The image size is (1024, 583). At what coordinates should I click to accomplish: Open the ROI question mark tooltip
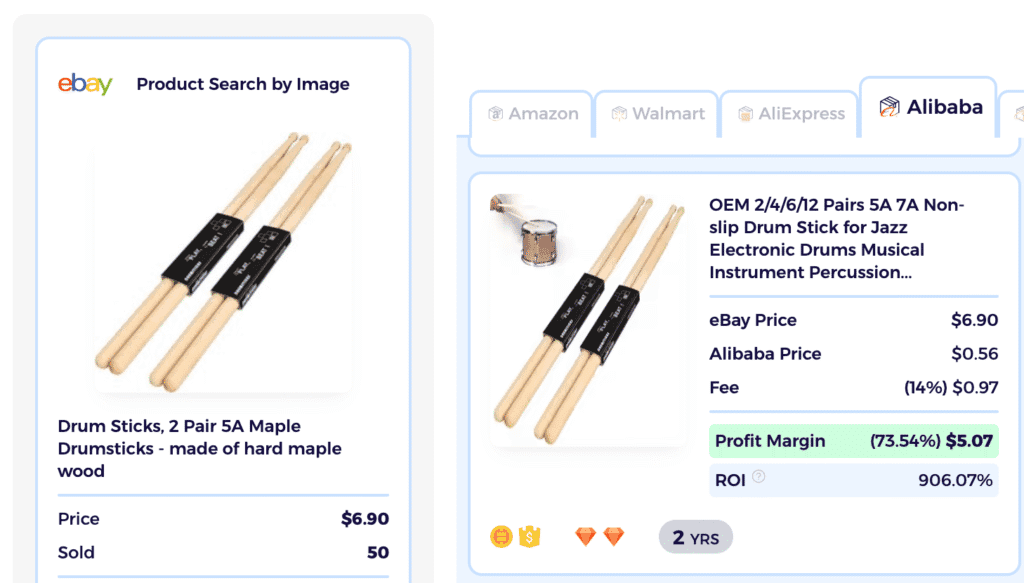[x=757, y=479]
